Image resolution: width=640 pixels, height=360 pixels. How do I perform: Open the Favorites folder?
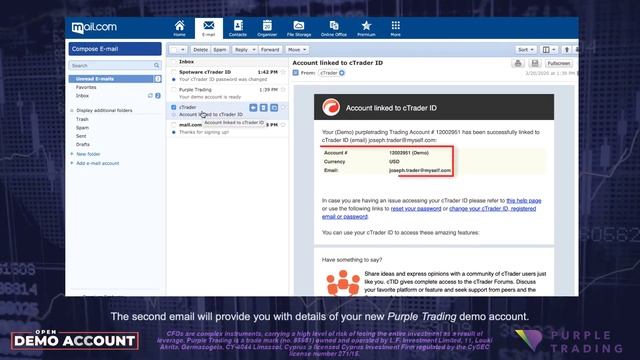tap(86, 87)
